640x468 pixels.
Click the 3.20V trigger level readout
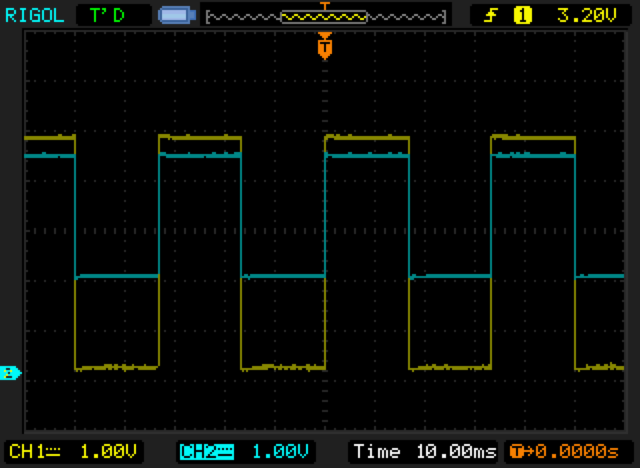click(587, 16)
